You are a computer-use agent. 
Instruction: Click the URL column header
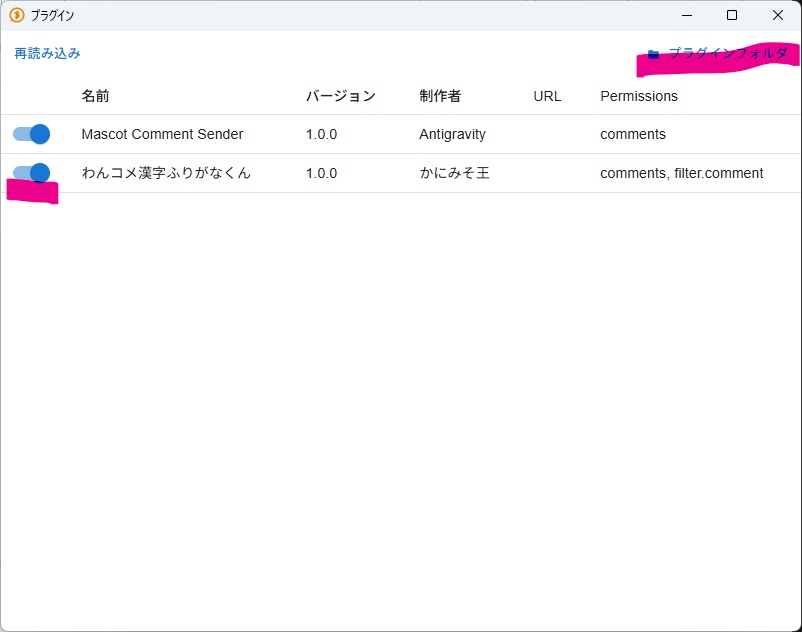tap(547, 96)
